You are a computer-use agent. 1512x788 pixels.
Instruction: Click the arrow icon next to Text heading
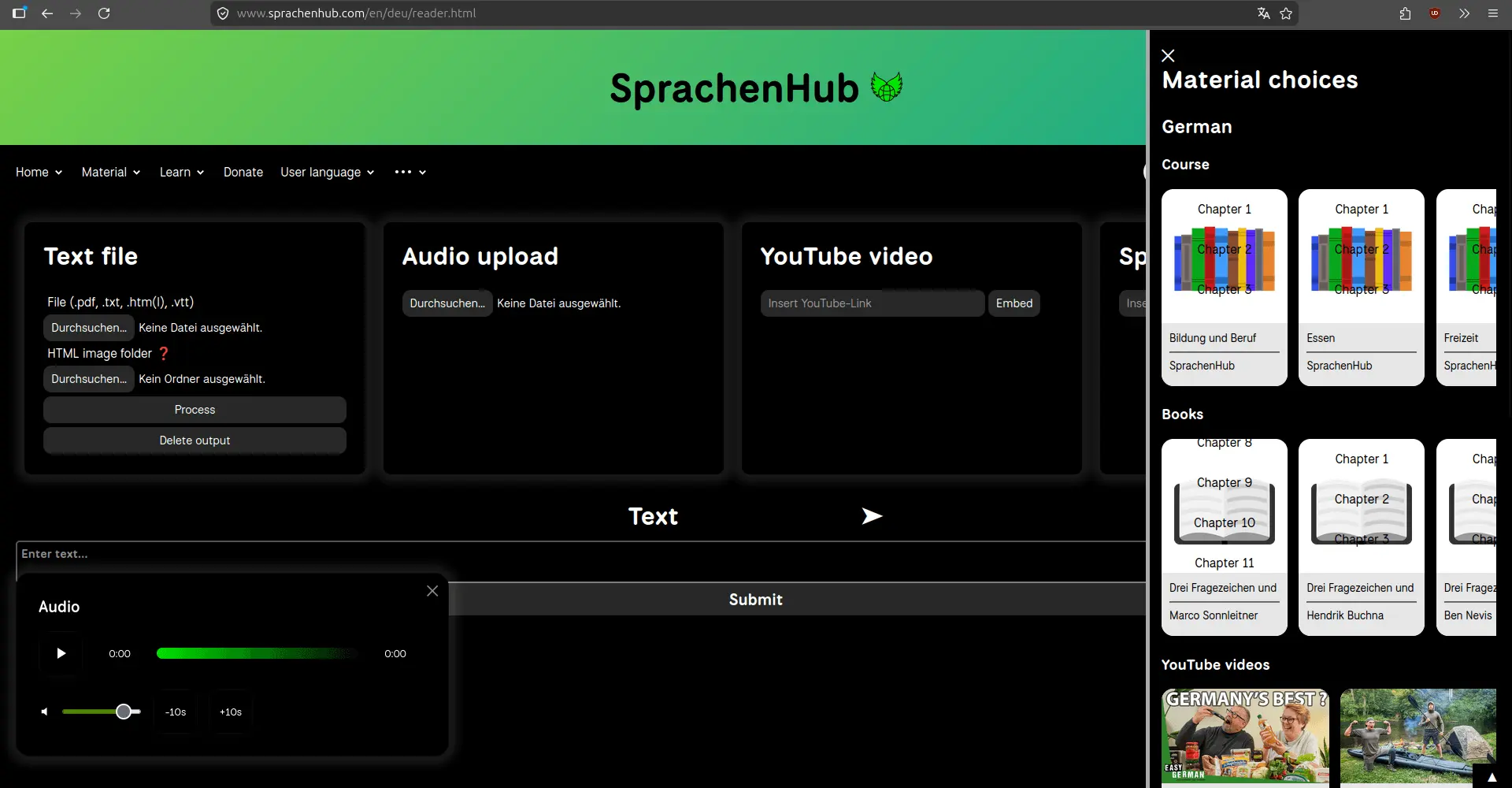(x=872, y=516)
